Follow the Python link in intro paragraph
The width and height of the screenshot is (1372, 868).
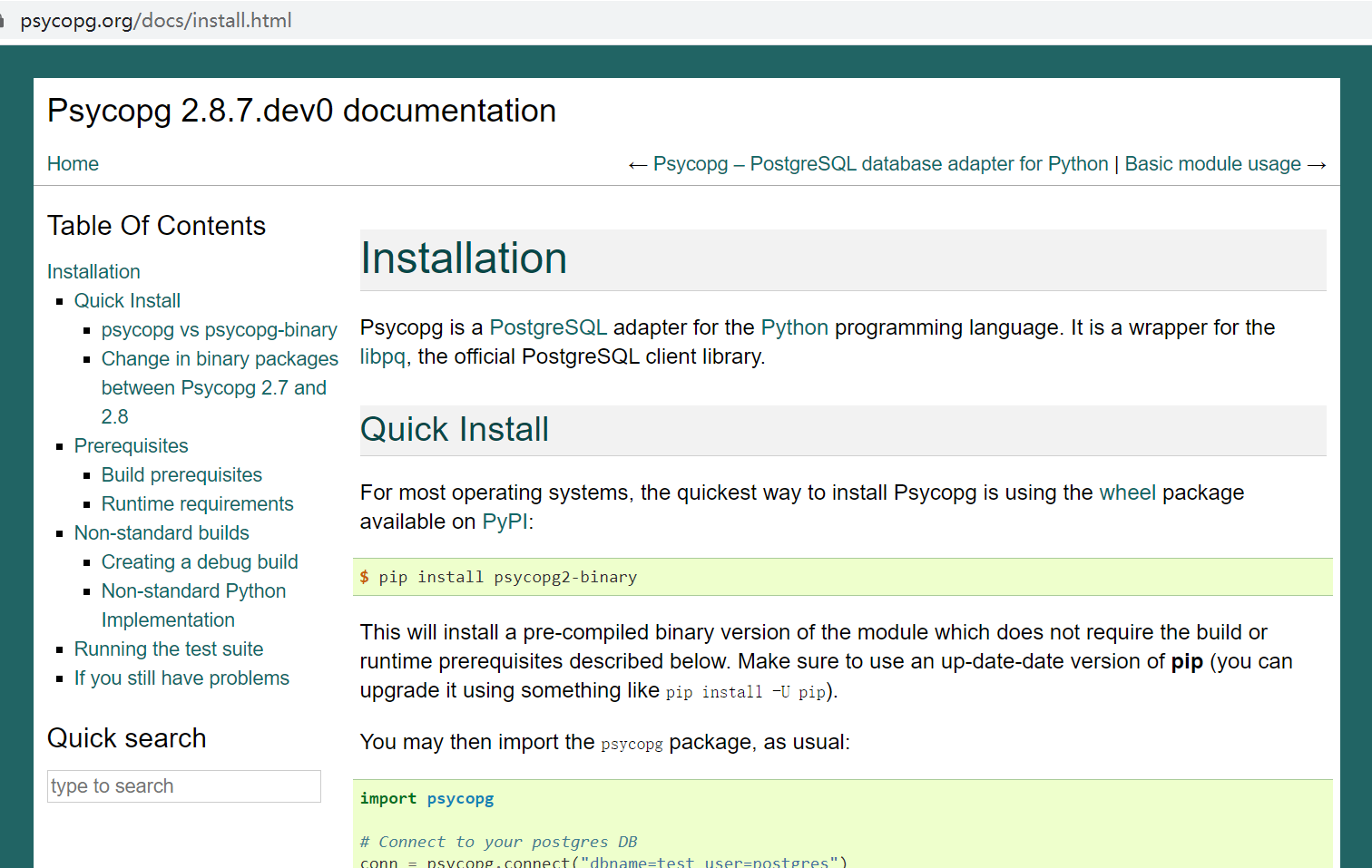(794, 327)
